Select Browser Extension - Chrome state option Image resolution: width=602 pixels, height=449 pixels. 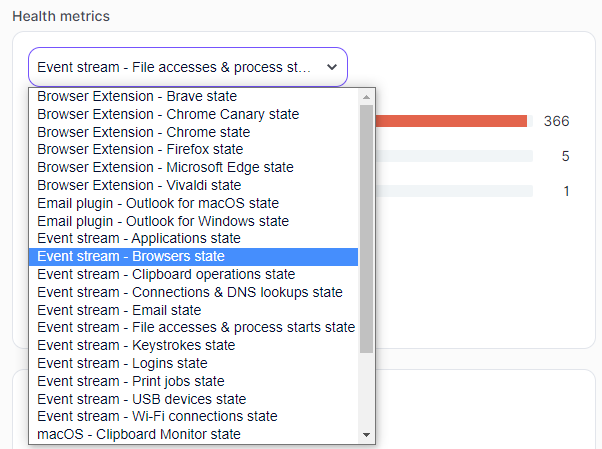coord(144,132)
